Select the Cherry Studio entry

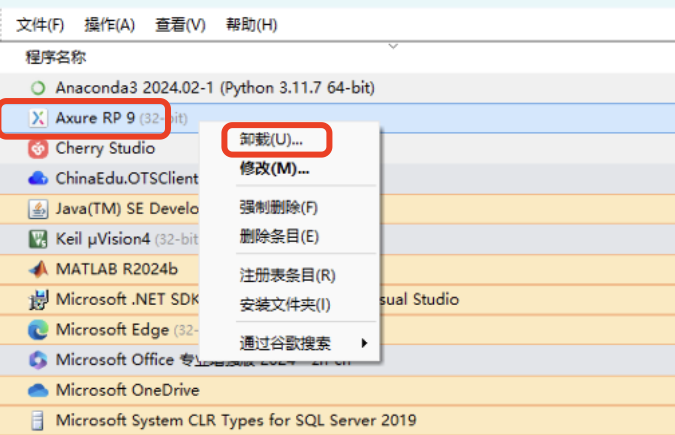click(105, 149)
